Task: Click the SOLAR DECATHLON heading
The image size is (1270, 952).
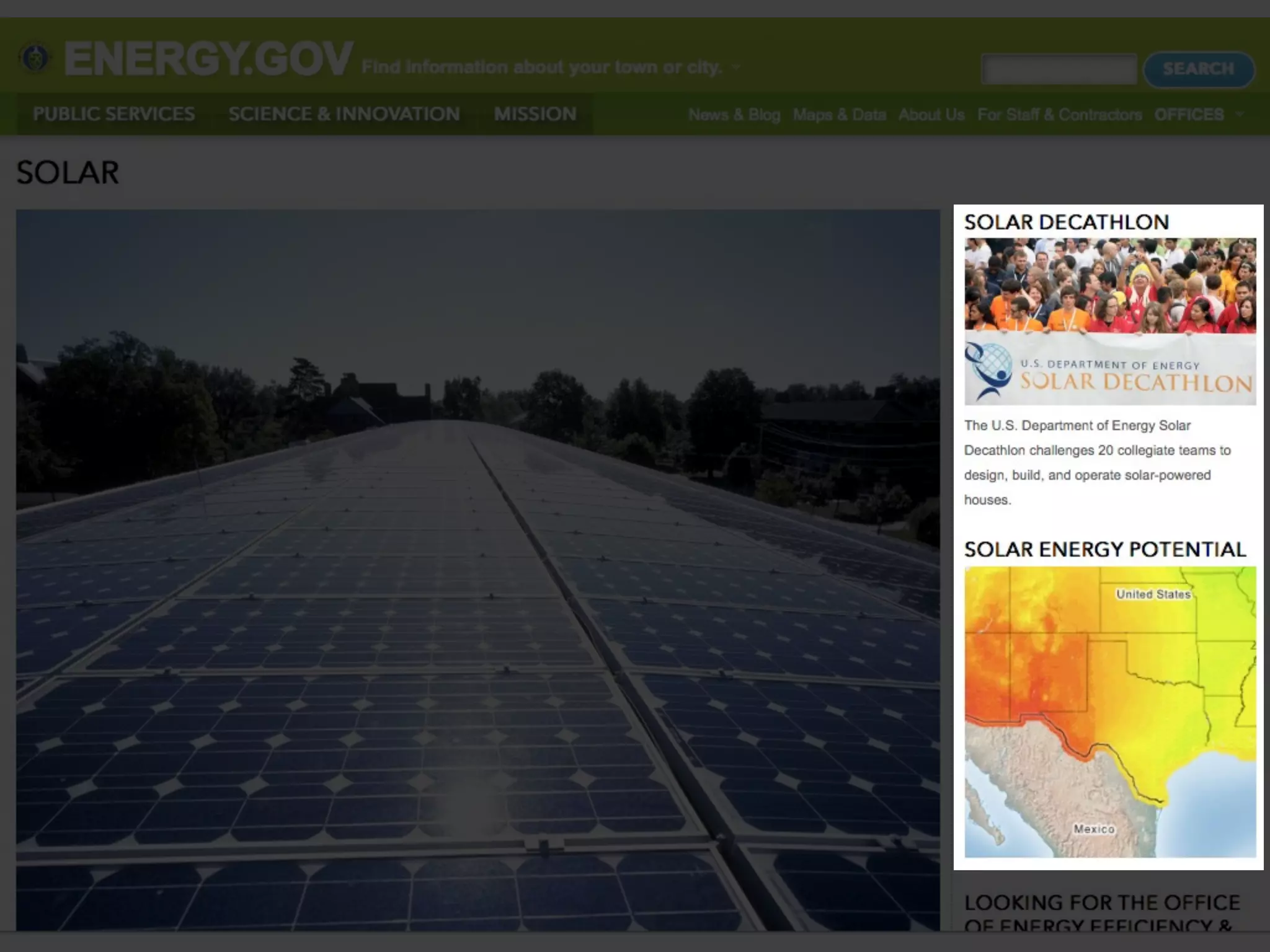Action: [x=1067, y=222]
